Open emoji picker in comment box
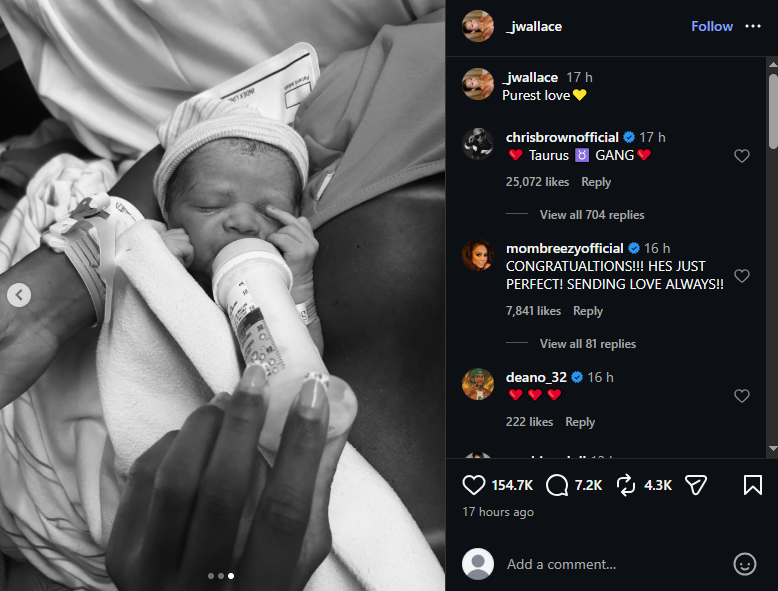The height and width of the screenshot is (591, 778). coord(745,564)
